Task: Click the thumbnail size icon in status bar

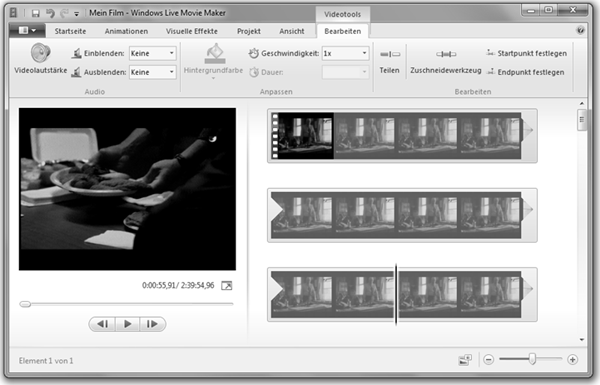Action: (x=465, y=360)
